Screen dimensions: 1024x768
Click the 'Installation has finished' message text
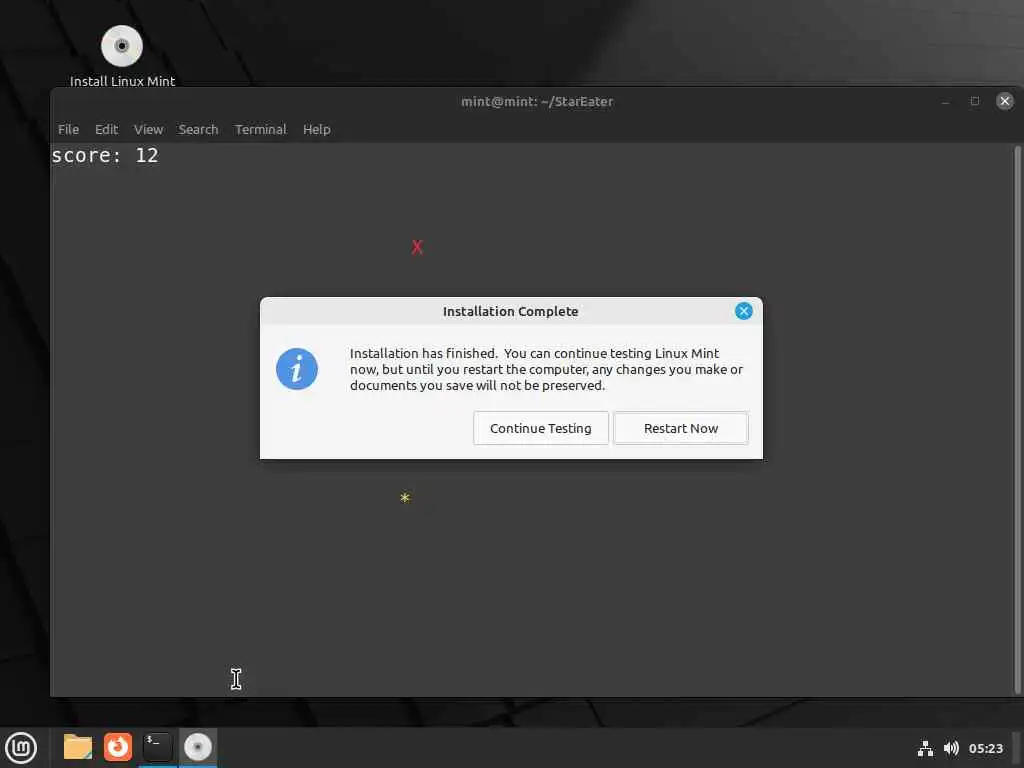click(x=547, y=369)
